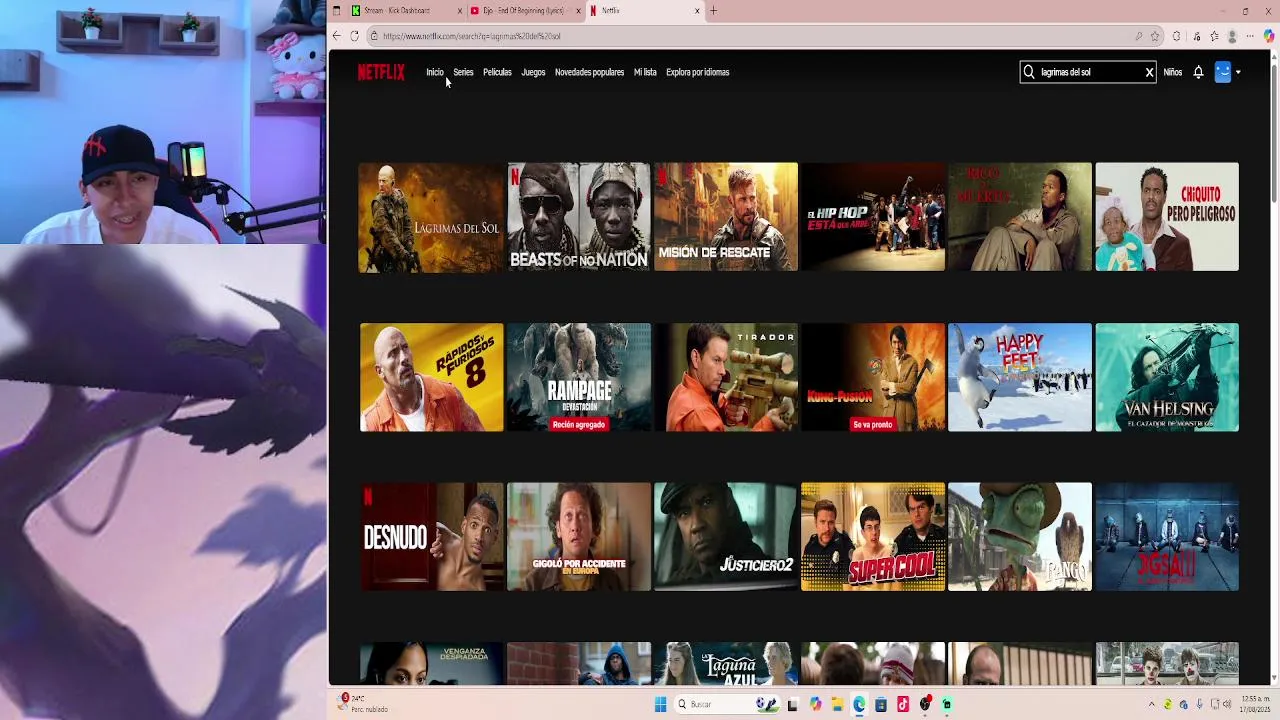Click the Netflix search input field
Screen dimensions: 1280x720
(1088, 72)
